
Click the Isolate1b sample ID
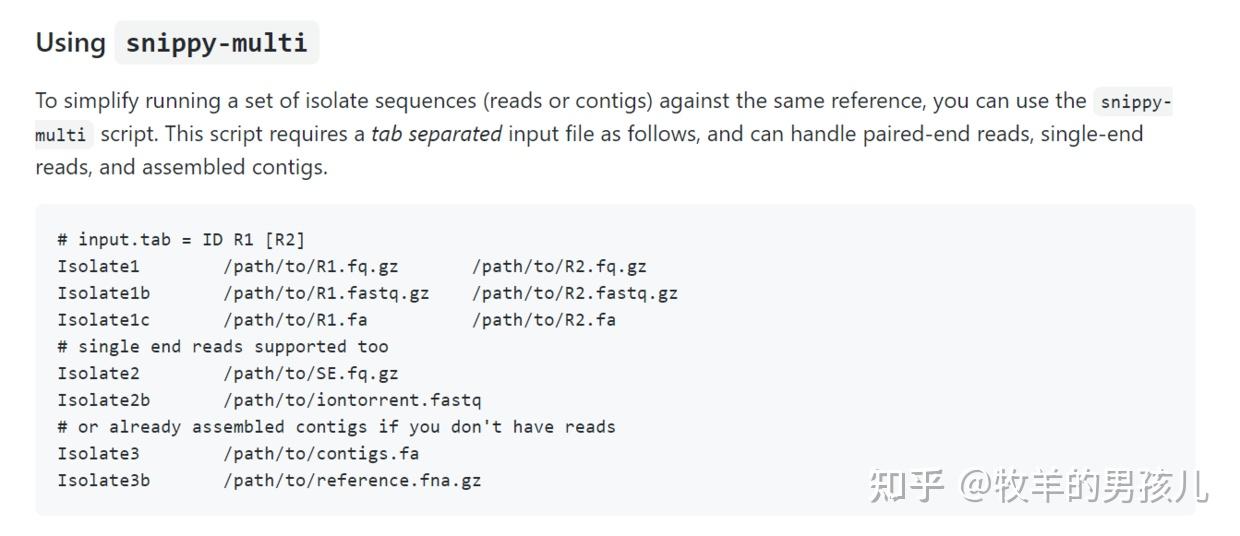(x=103, y=293)
